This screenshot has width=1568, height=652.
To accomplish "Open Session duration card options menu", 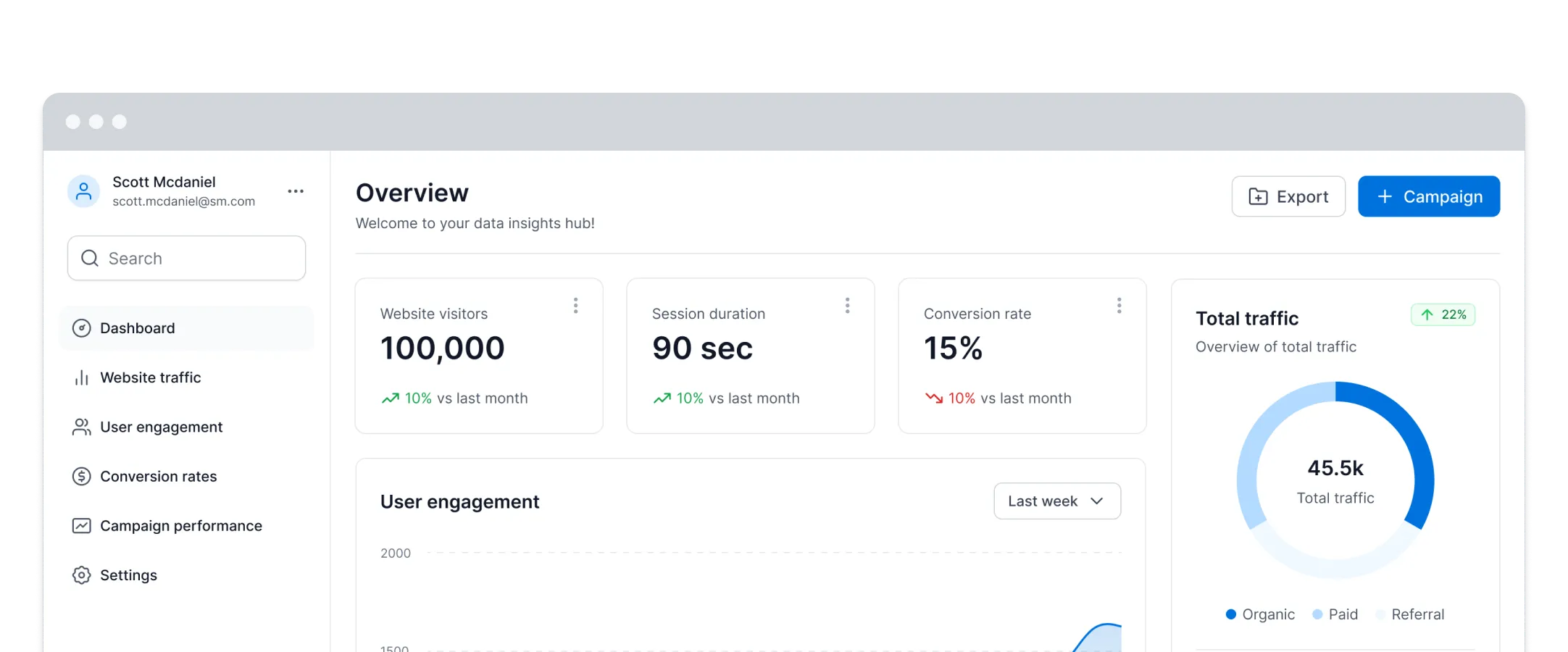I will pyautogui.click(x=847, y=306).
